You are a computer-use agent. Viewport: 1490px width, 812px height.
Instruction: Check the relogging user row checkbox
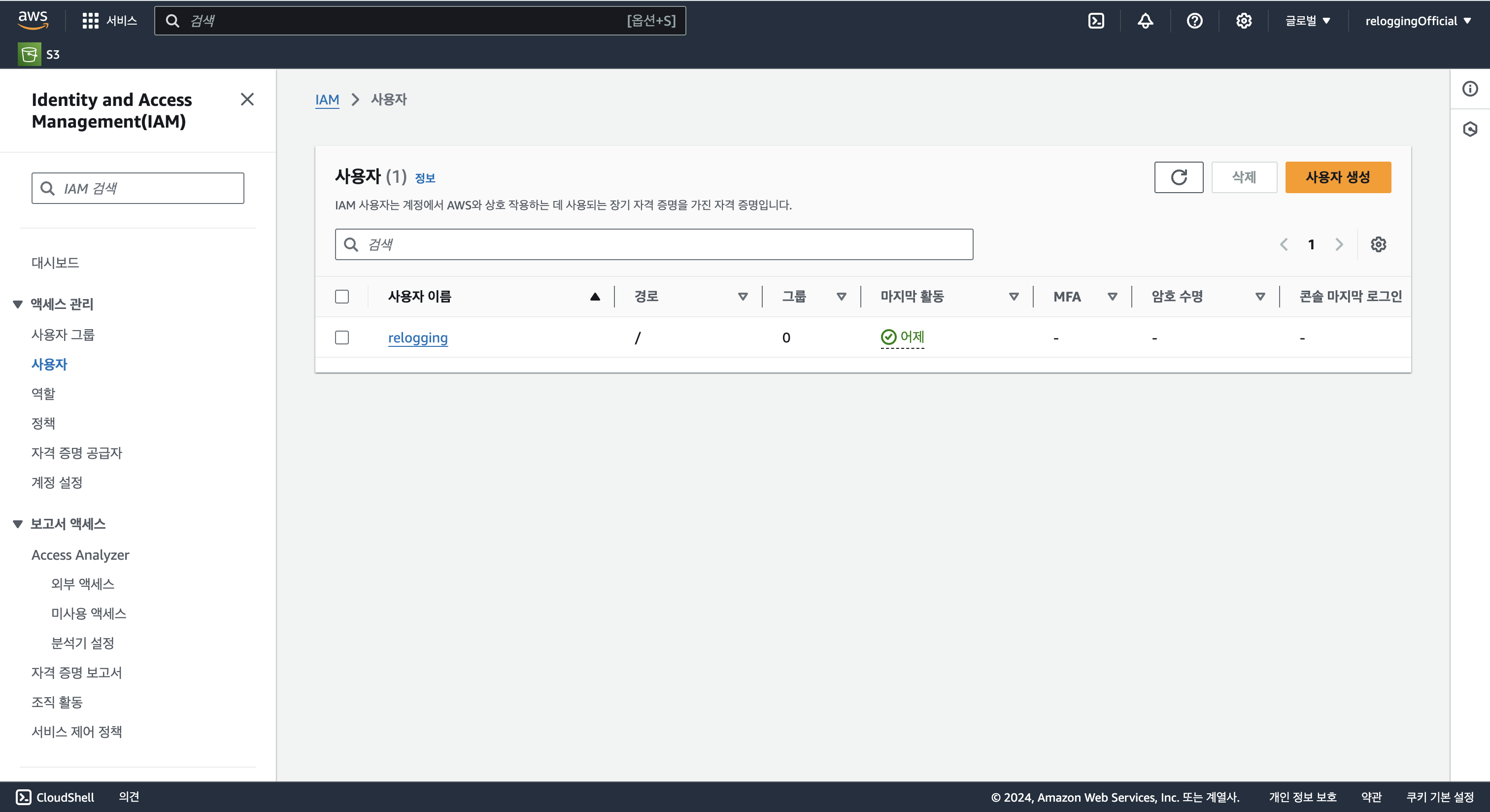pos(342,338)
